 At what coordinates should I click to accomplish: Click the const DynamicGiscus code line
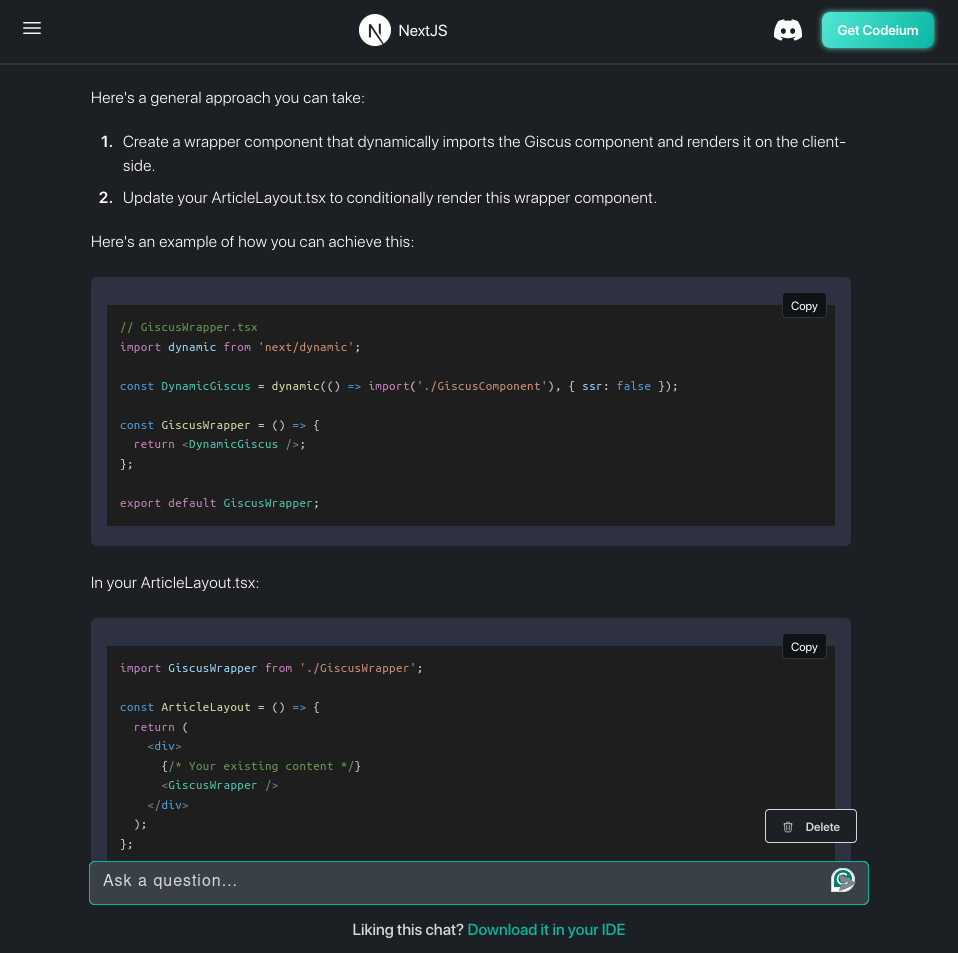coord(398,386)
